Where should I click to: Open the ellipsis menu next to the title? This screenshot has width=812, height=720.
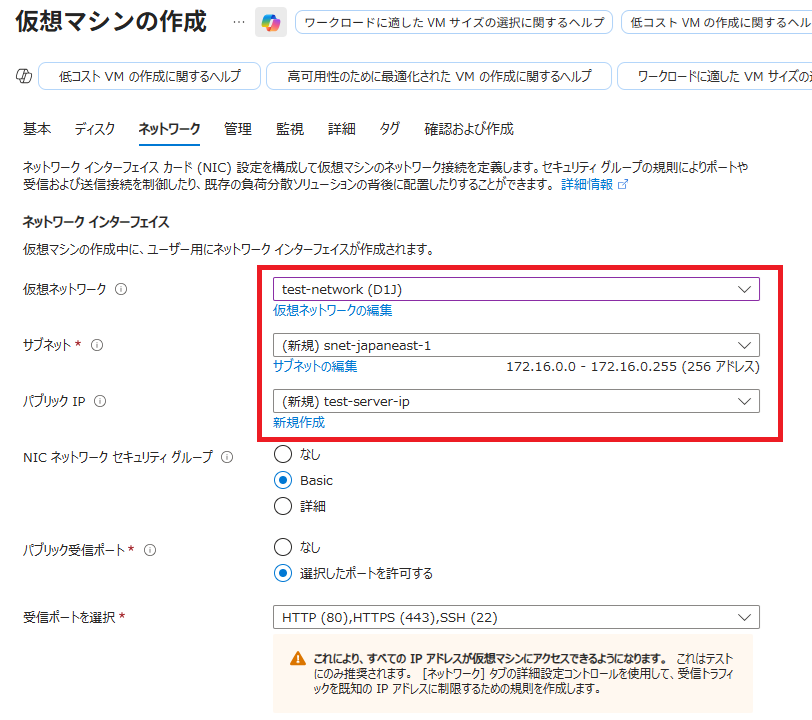pyautogui.click(x=238, y=22)
